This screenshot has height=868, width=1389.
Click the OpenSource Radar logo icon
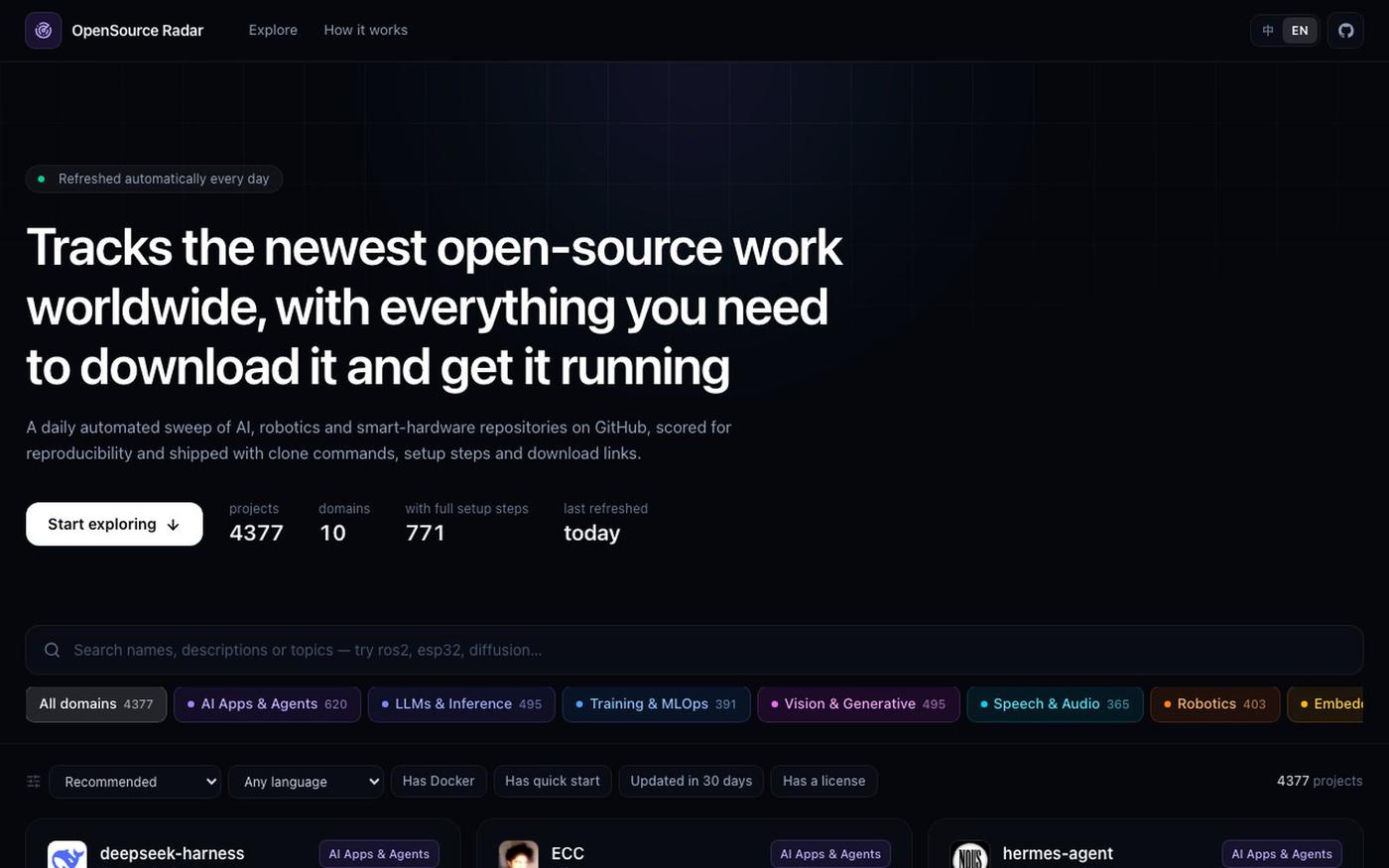coord(44,31)
